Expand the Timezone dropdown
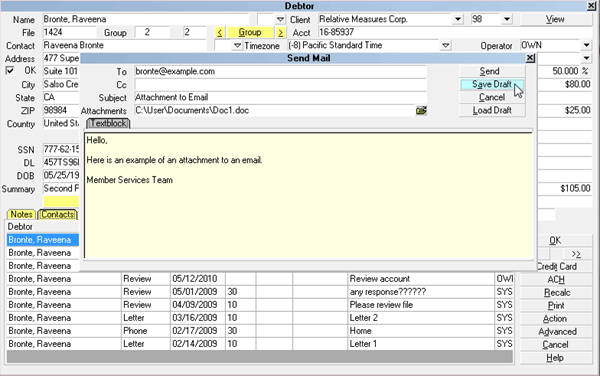Screen dimensions: 600x376 click(x=445, y=46)
